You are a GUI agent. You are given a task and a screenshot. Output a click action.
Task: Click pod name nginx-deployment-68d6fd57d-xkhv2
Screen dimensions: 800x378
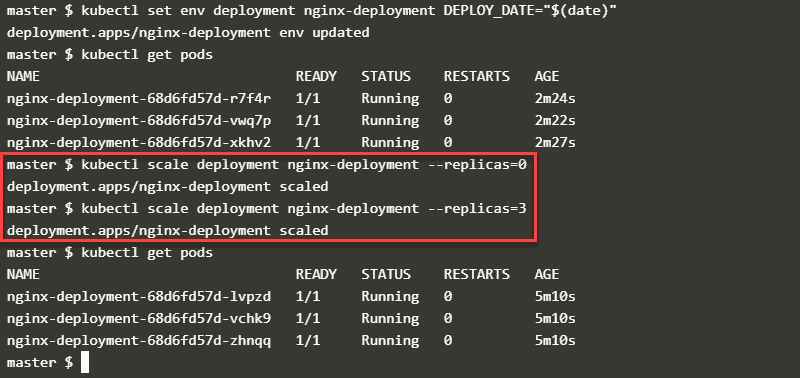pyautogui.click(x=139, y=142)
